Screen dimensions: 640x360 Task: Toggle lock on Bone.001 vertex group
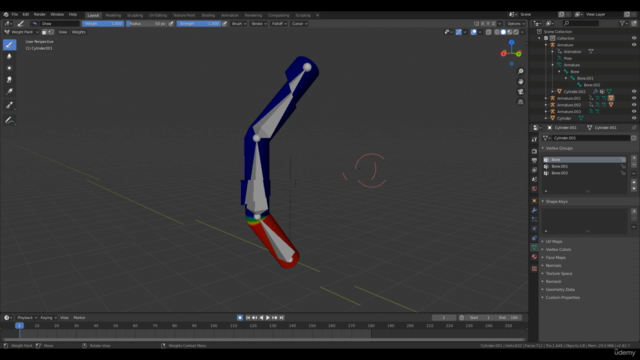click(x=623, y=167)
